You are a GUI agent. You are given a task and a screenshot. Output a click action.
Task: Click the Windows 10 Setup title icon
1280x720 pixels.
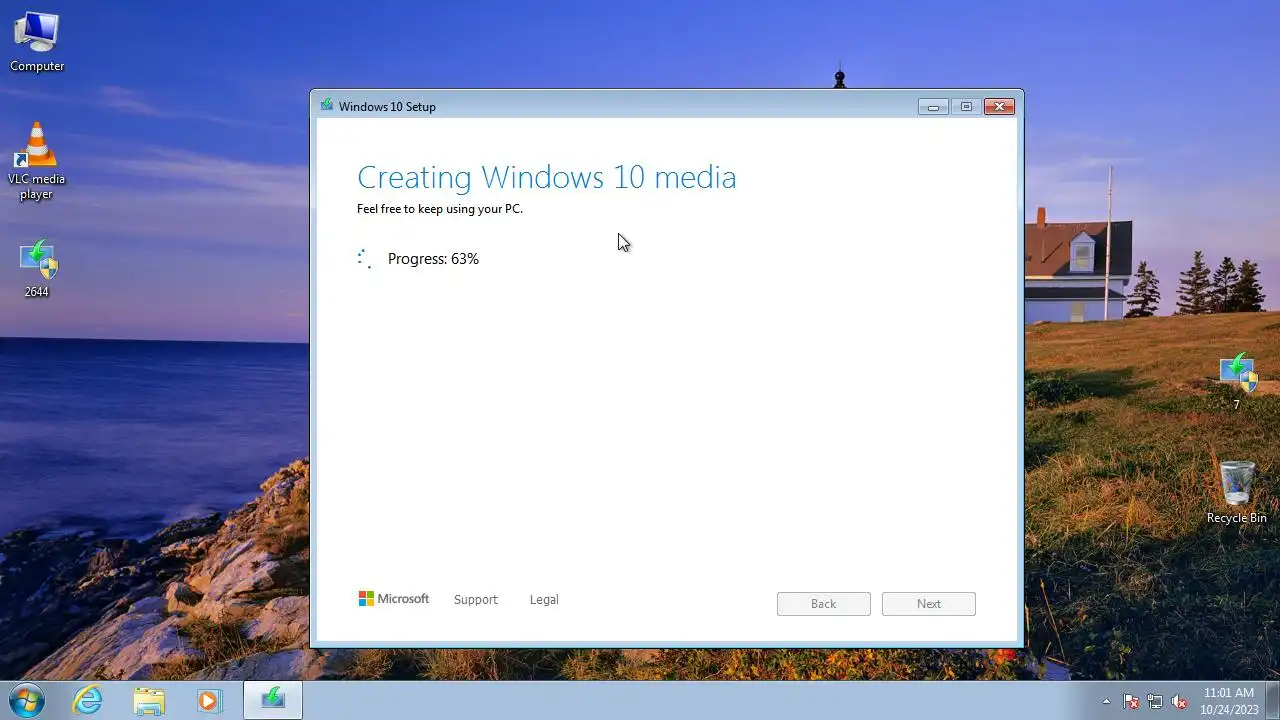tap(327, 105)
